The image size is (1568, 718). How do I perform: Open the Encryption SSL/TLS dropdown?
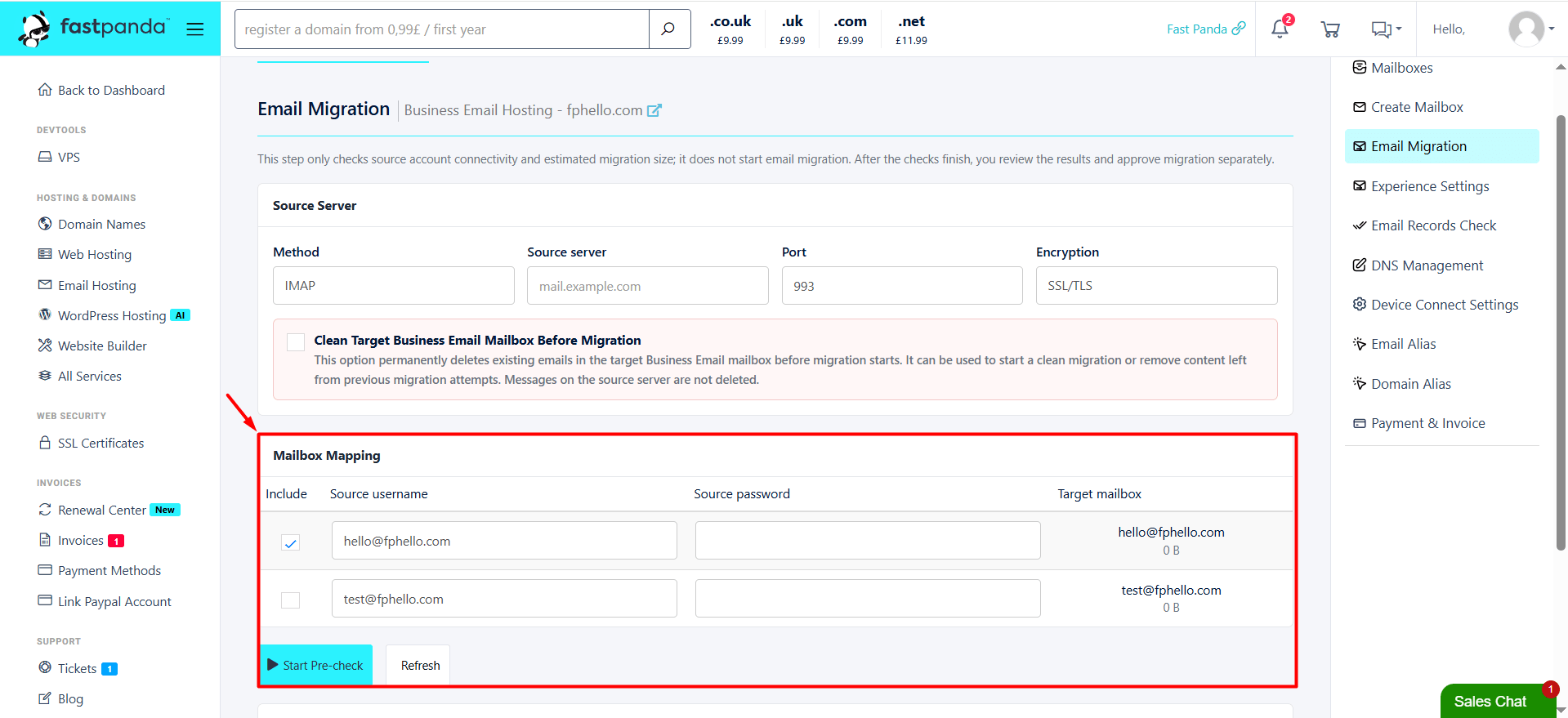coord(1156,286)
